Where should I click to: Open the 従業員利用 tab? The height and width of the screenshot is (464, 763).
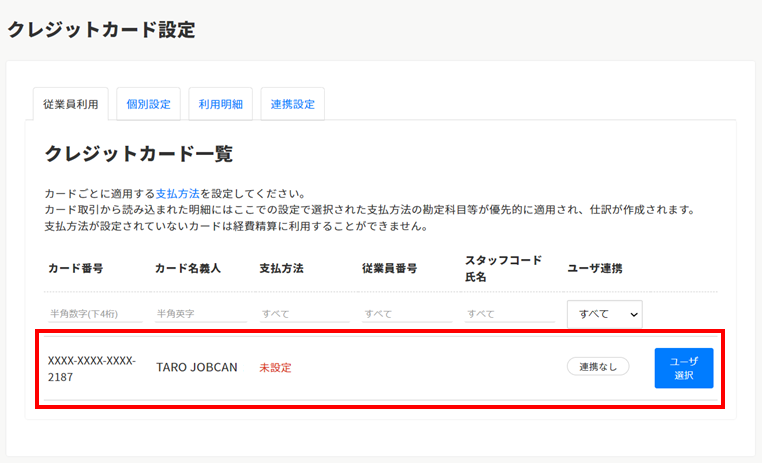click(70, 104)
